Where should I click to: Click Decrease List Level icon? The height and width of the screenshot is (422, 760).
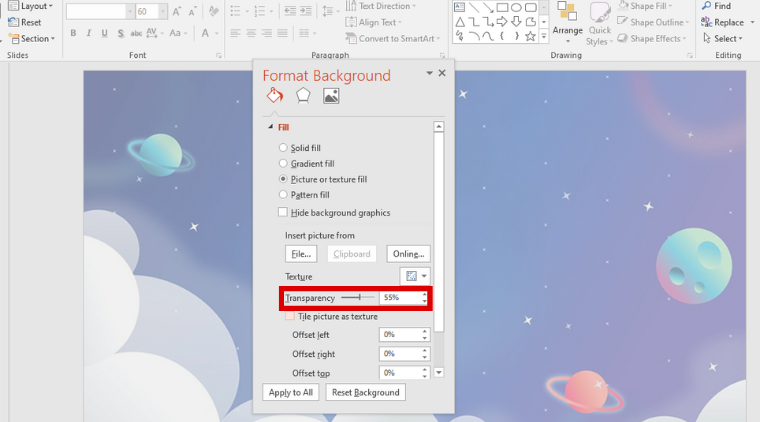pyautogui.click(x=290, y=11)
